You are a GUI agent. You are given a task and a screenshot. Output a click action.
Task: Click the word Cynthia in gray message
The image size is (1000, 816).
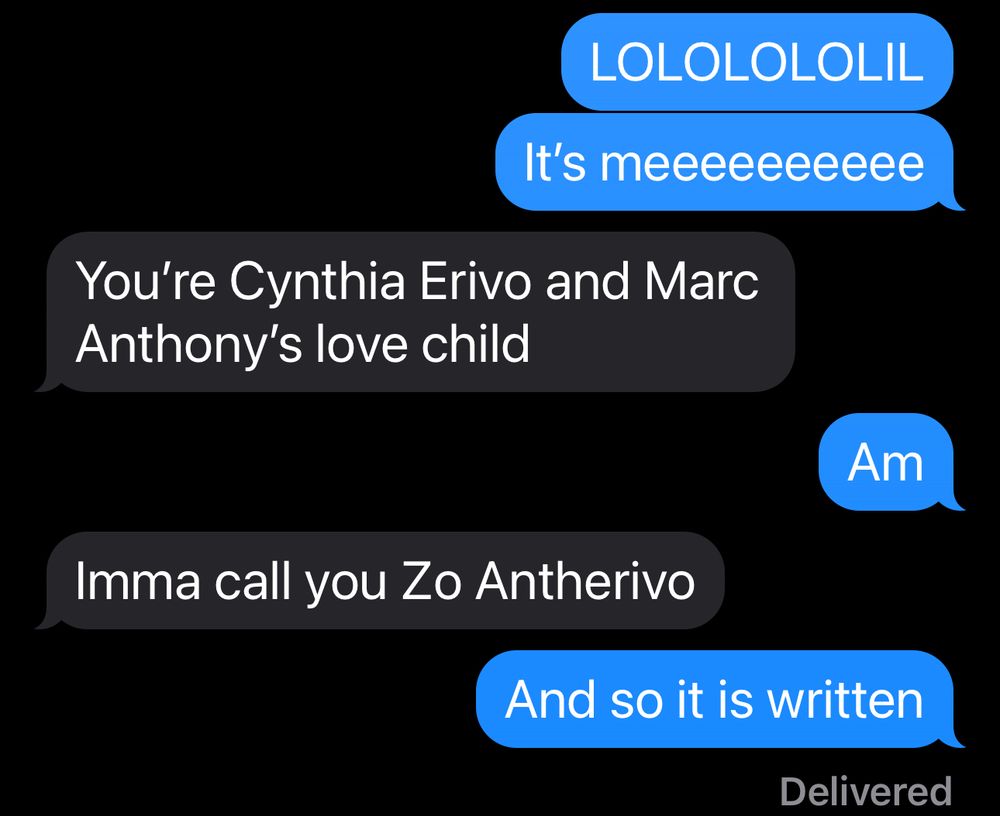click(317, 281)
